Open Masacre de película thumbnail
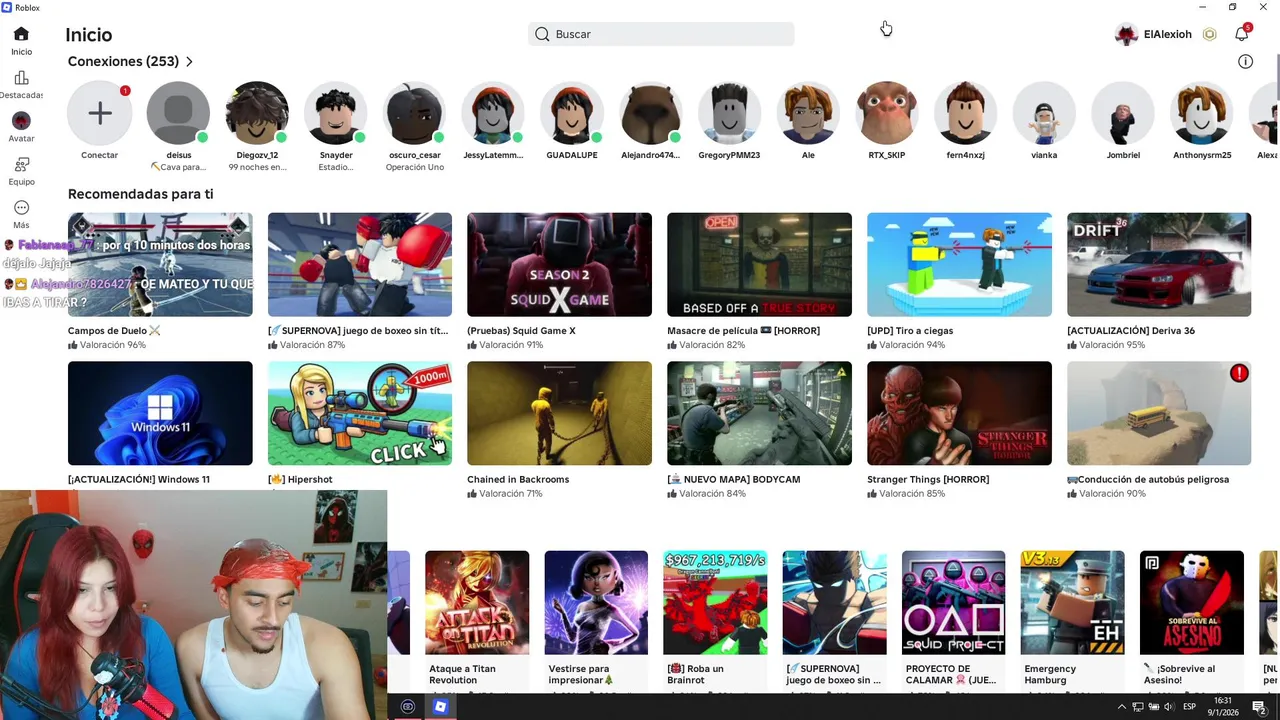Screen dimensions: 1280x720 click(x=759, y=264)
